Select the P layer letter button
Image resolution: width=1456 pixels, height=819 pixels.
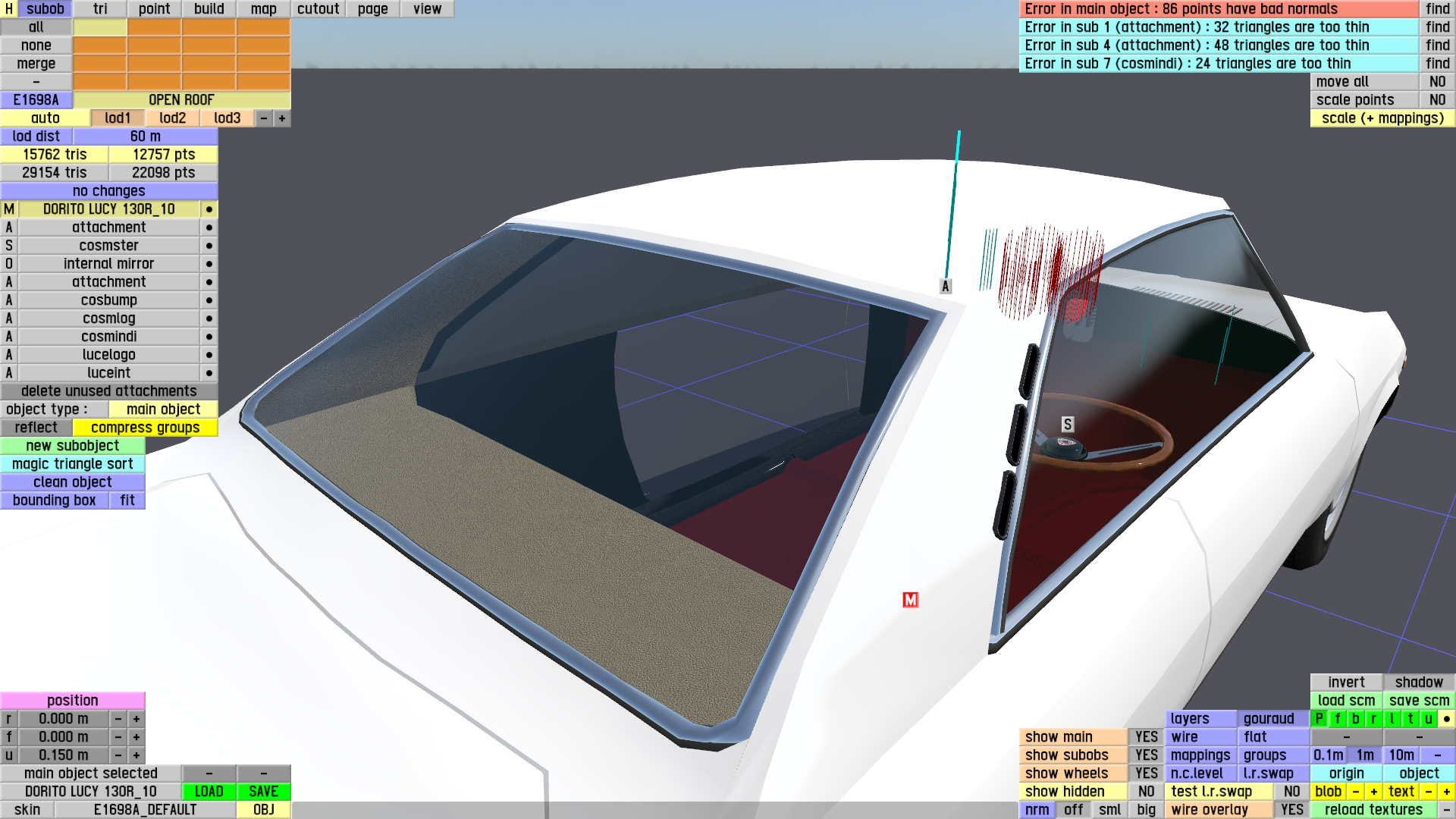pos(1319,718)
